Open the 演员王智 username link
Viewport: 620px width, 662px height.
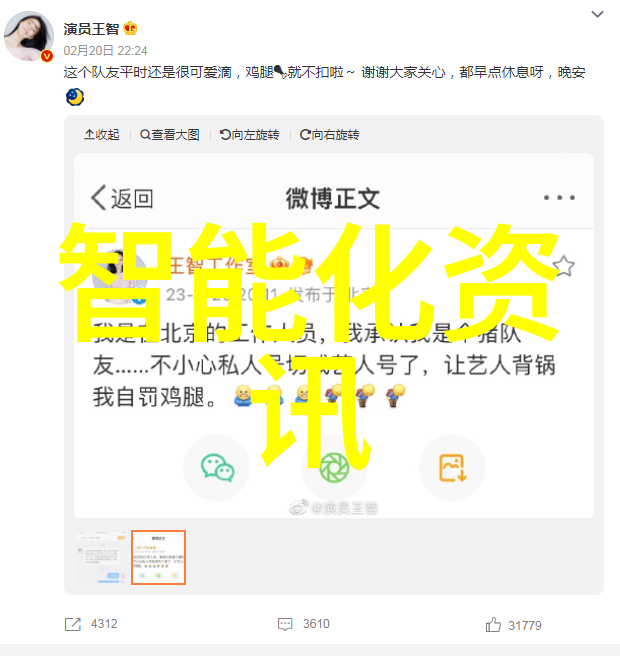[91, 29]
